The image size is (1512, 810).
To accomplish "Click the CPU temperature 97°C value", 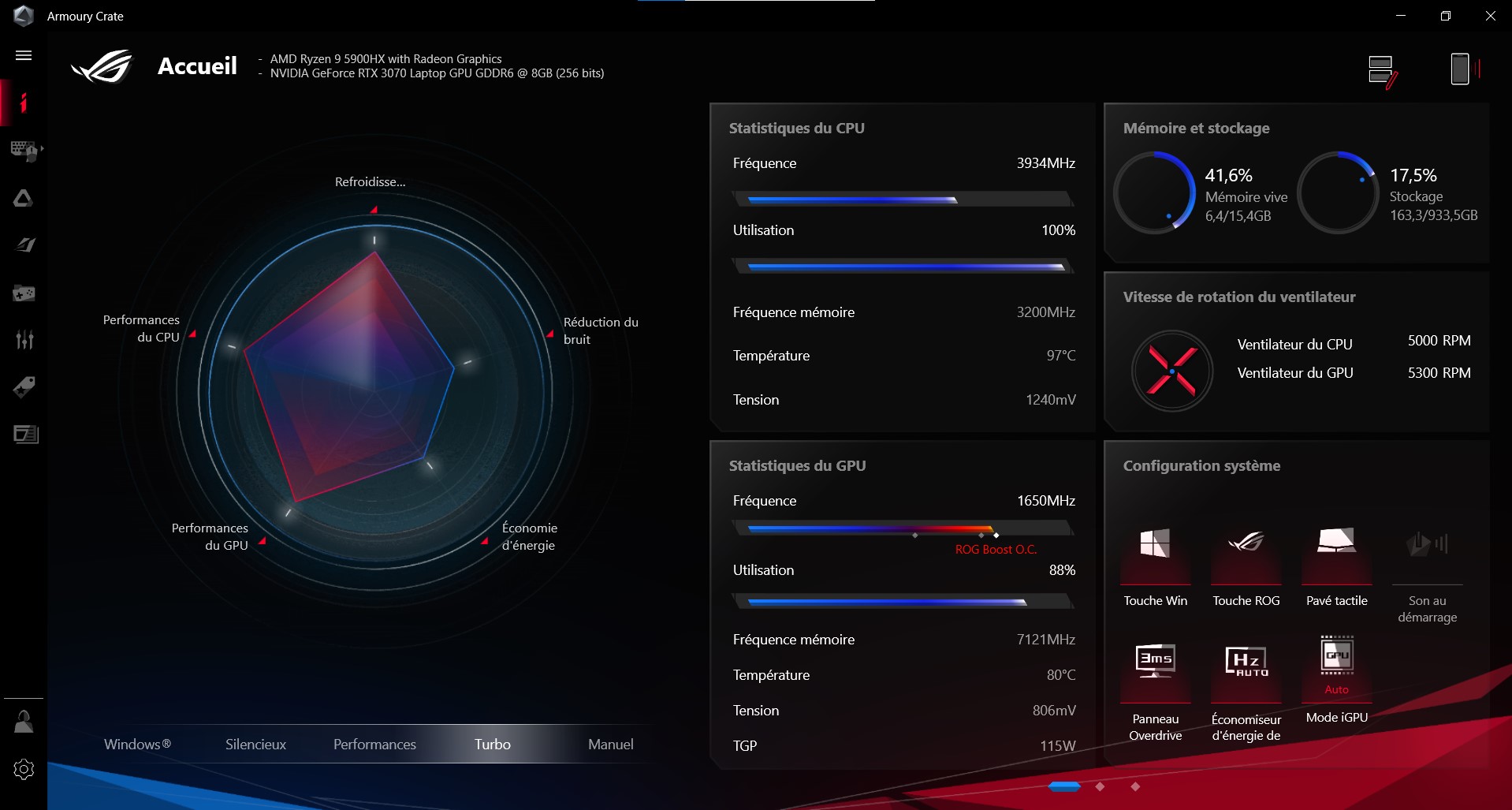I will 1061,356.
